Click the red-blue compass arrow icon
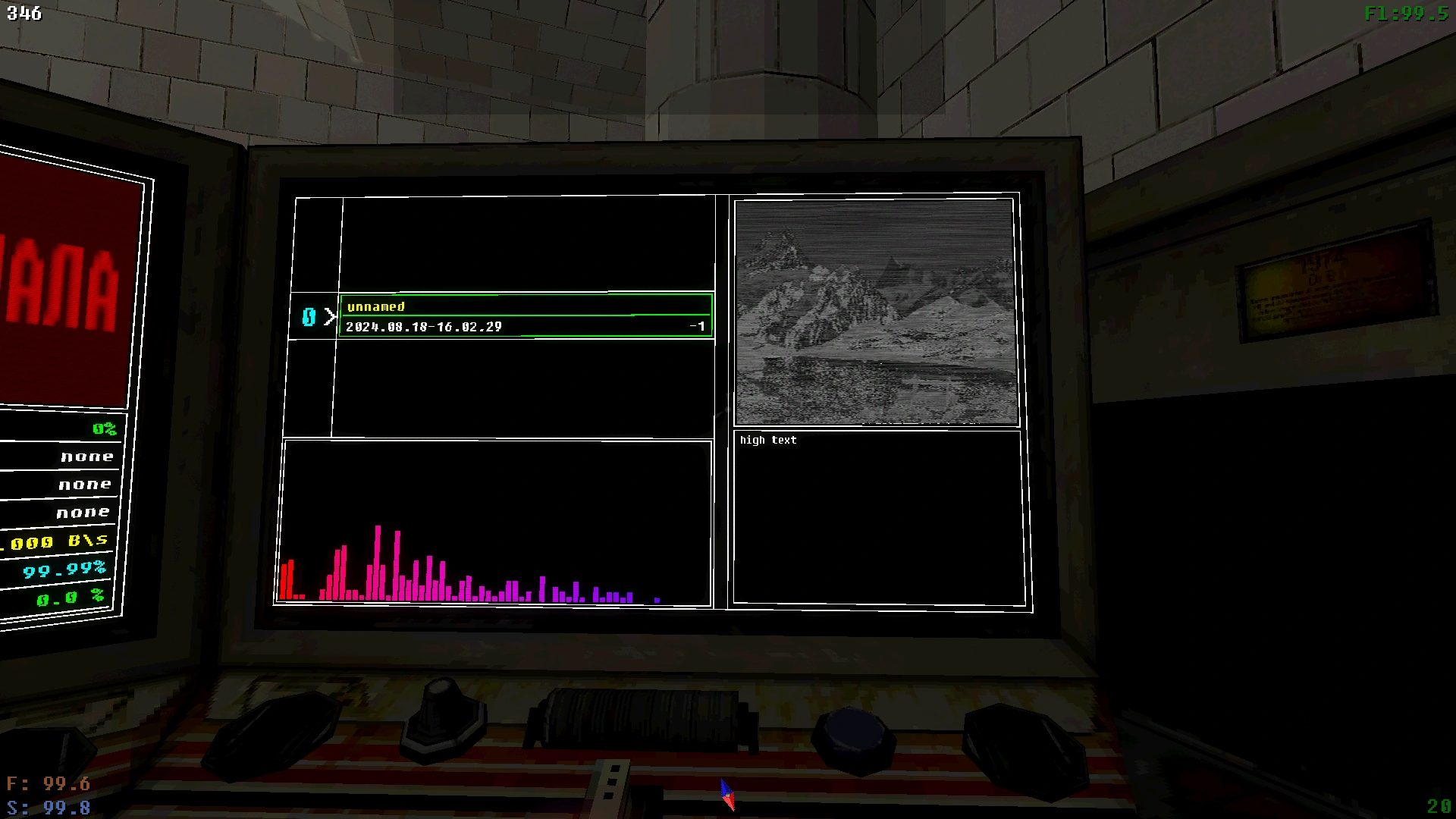Viewport: 1456px width, 819px height. click(x=727, y=795)
